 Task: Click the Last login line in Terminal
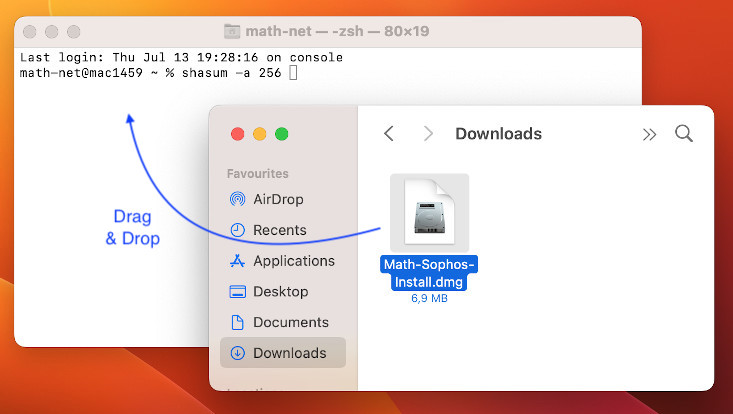(x=181, y=57)
